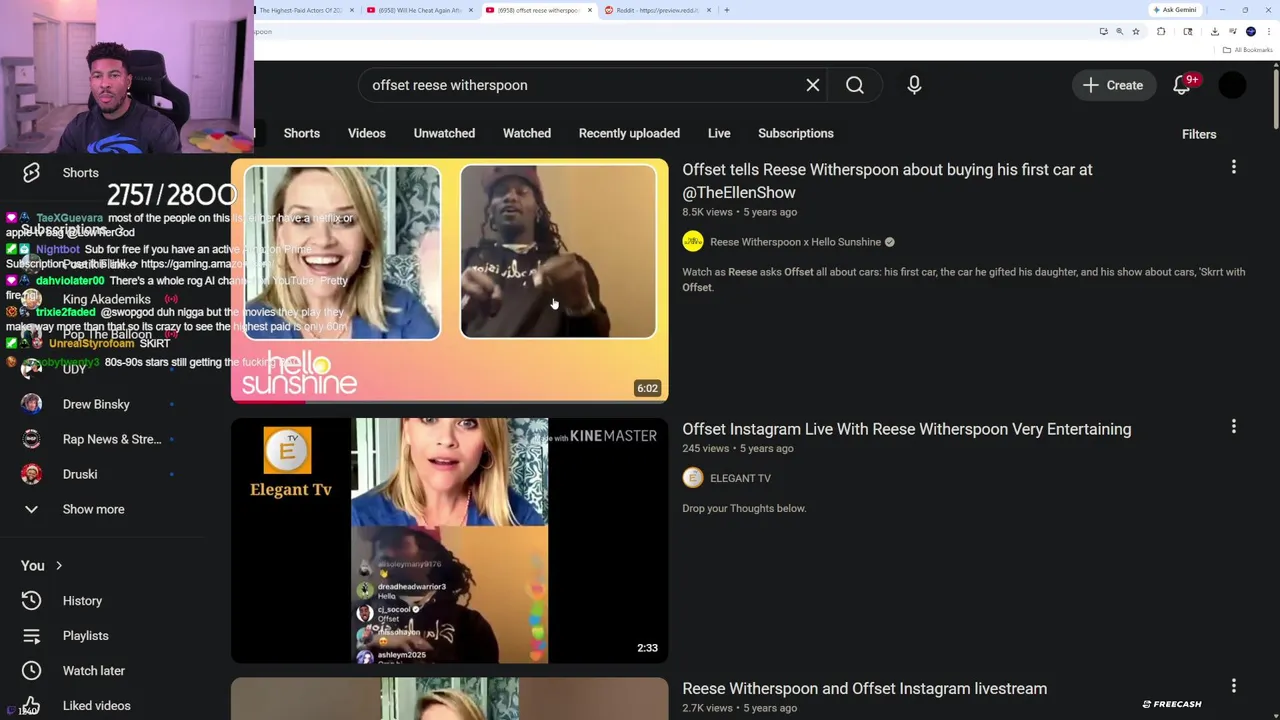Screen dimensions: 1280x720
Task: Open Liked videos in sidebar
Action: 96,706
